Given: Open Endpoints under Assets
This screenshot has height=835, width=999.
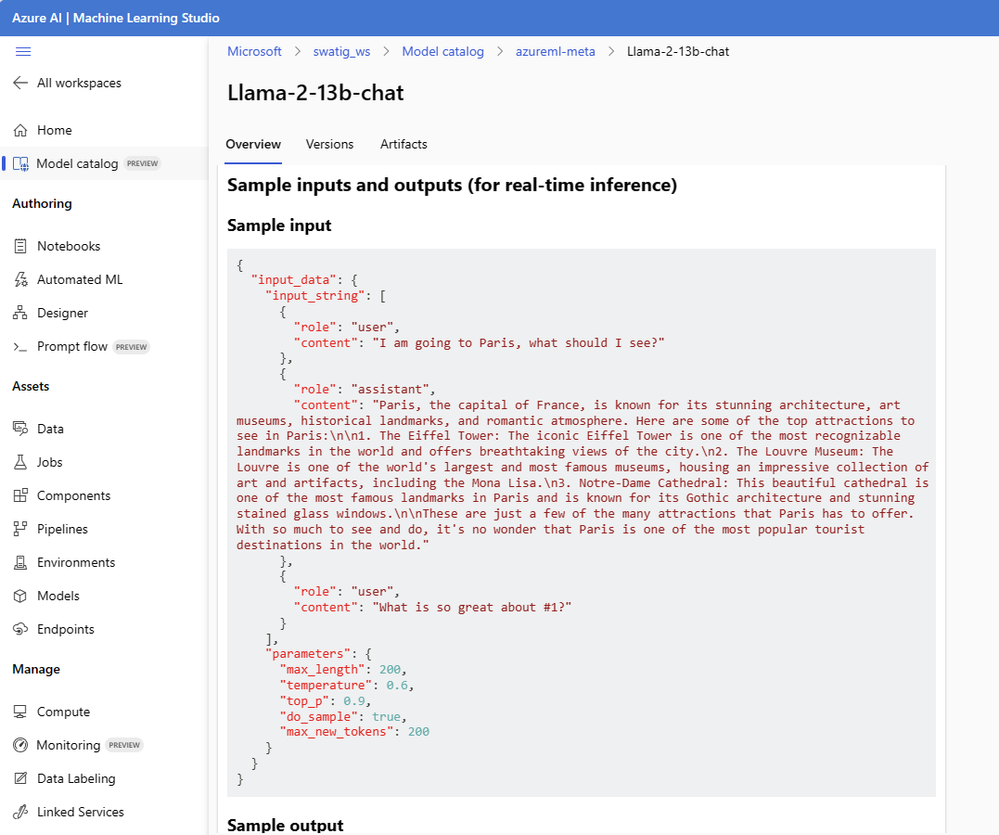Looking at the screenshot, I should coord(66,629).
